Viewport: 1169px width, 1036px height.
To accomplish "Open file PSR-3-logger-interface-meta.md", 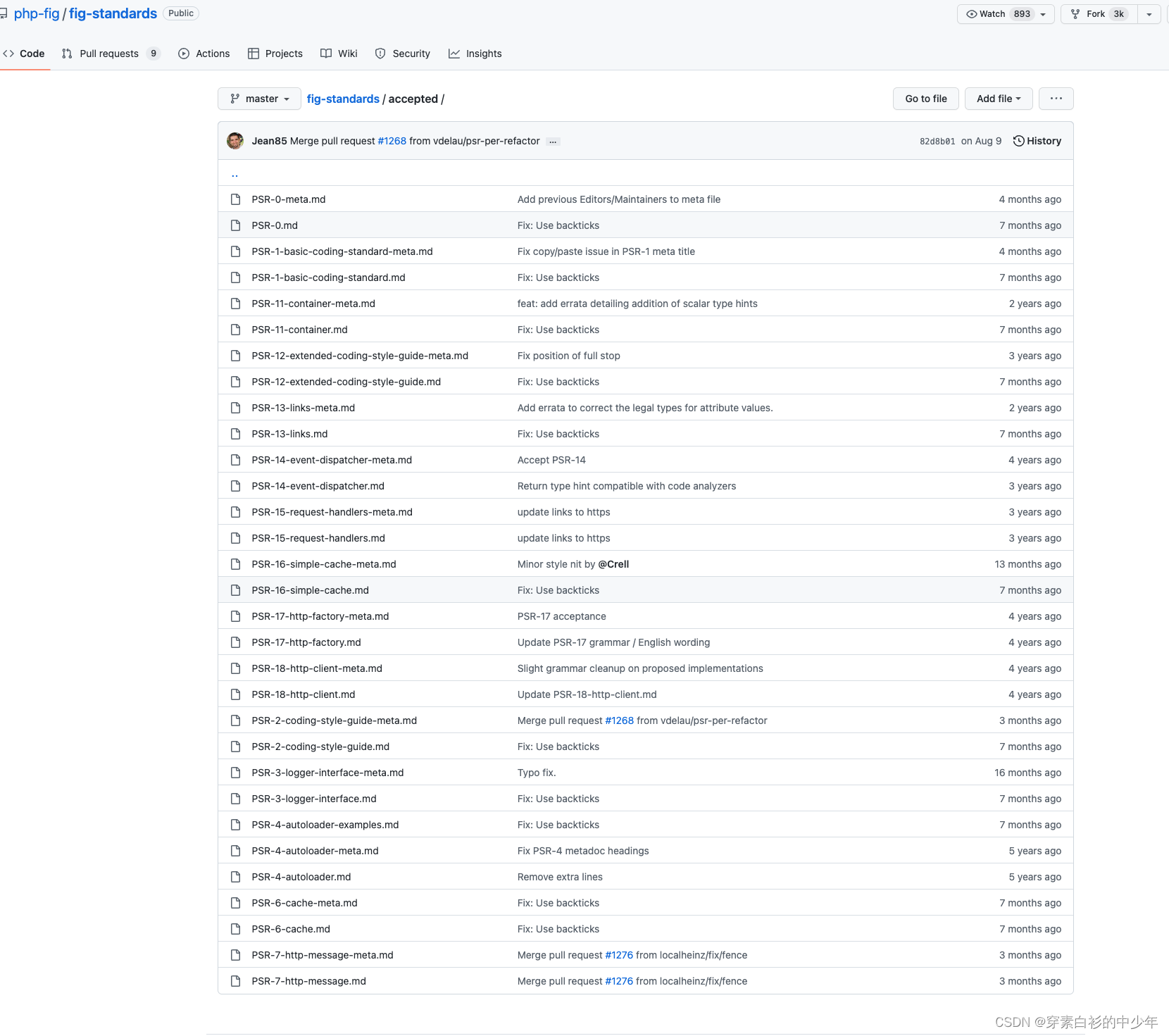I will click(x=327, y=773).
